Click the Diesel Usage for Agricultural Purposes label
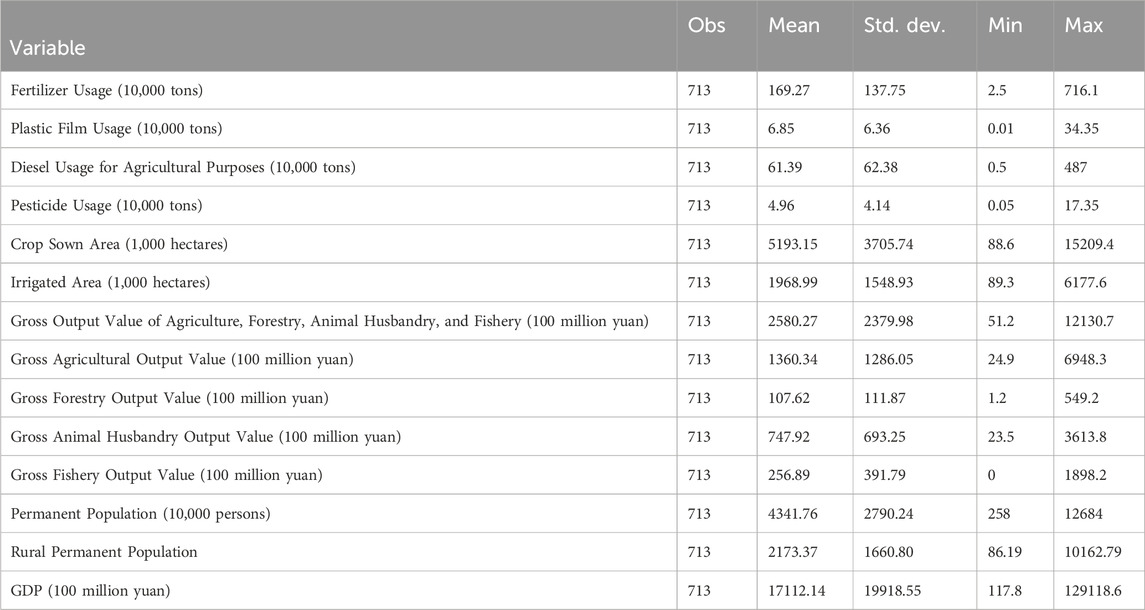The height and width of the screenshot is (610, 1145). coord(183,167)
